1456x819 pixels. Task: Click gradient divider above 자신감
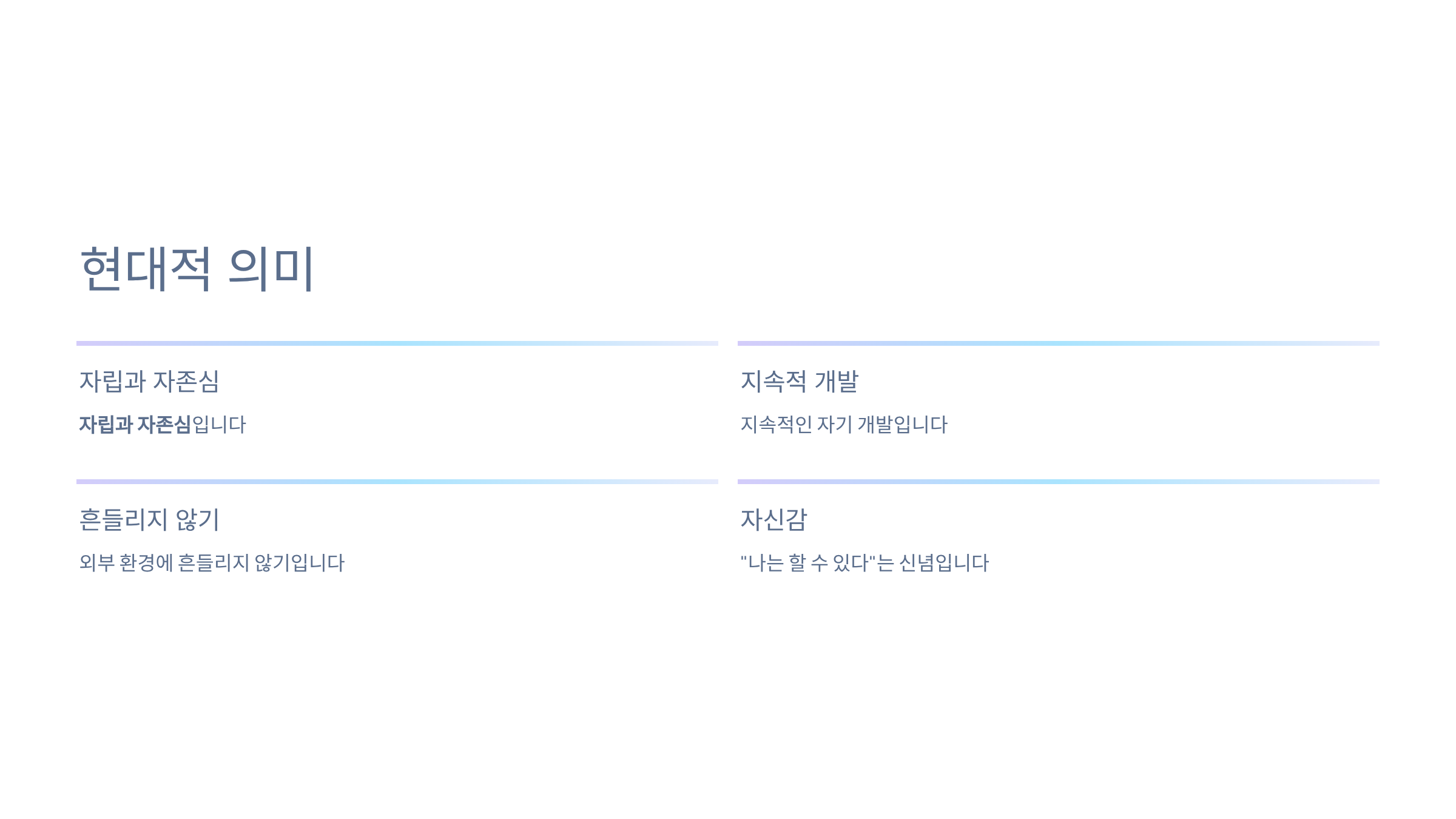1059,482
